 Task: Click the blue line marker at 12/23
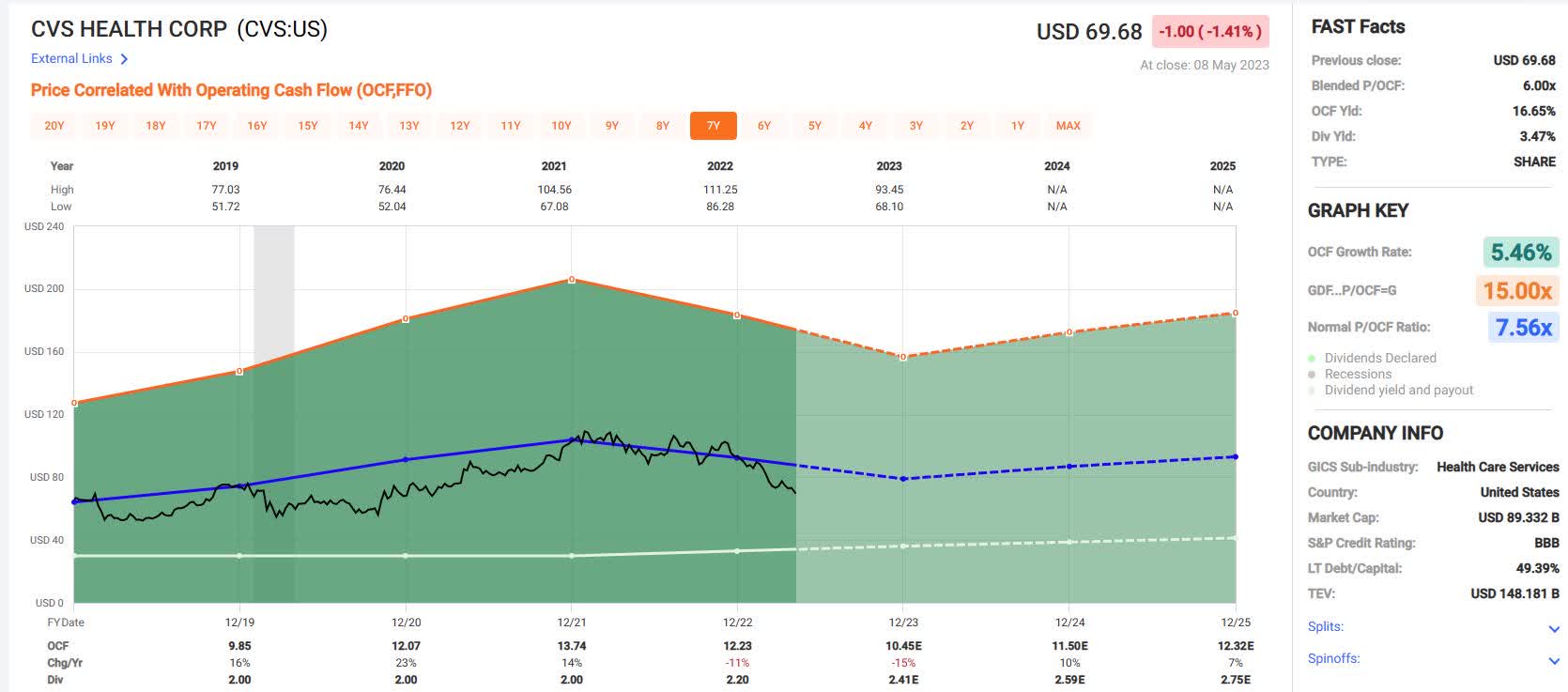[x=903, y=479]
